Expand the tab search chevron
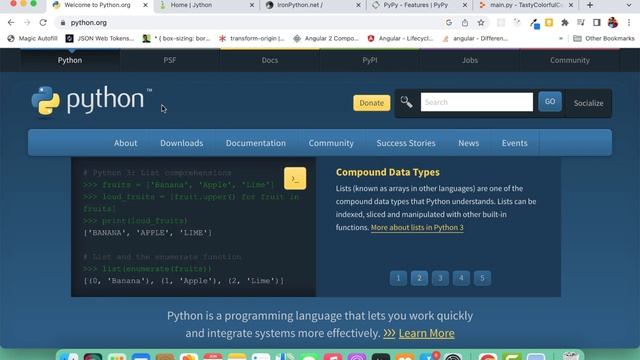Image resolution: width=640 pixels, height=360 pixels. (629, 5)
